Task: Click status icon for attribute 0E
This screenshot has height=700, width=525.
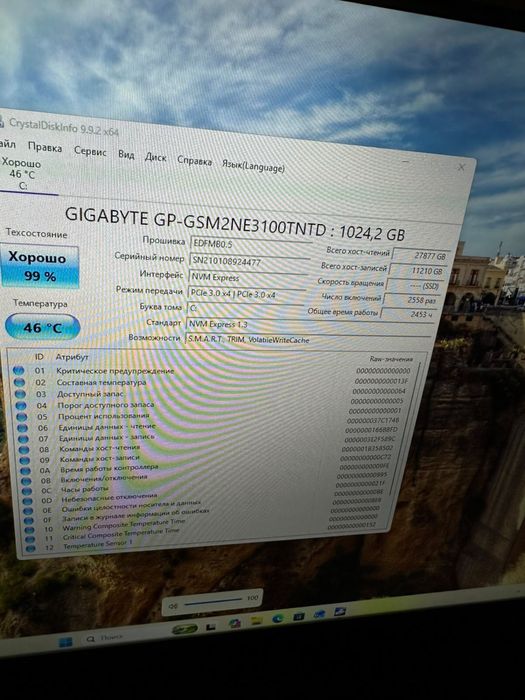Action: [29, 511]
